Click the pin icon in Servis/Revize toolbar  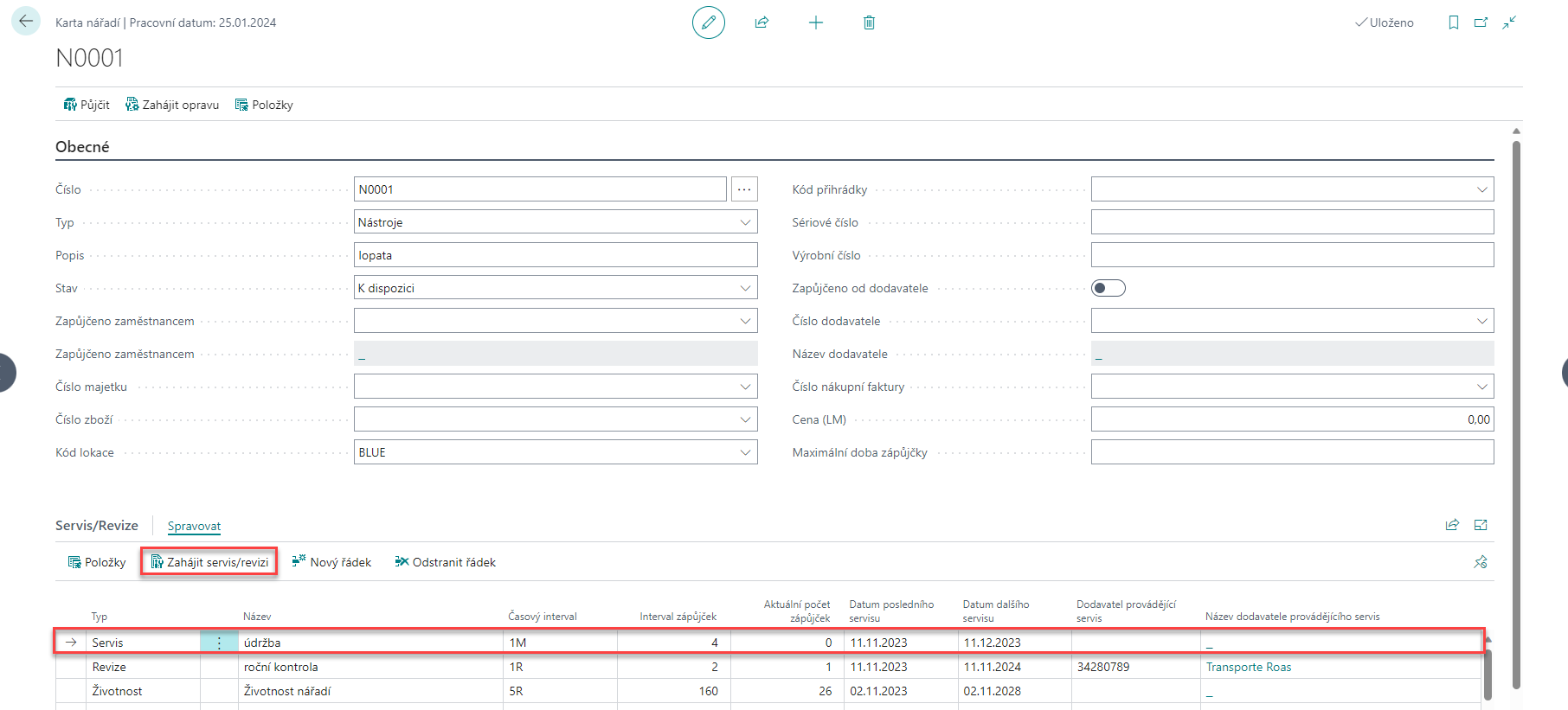click(x=1480, y=562)
